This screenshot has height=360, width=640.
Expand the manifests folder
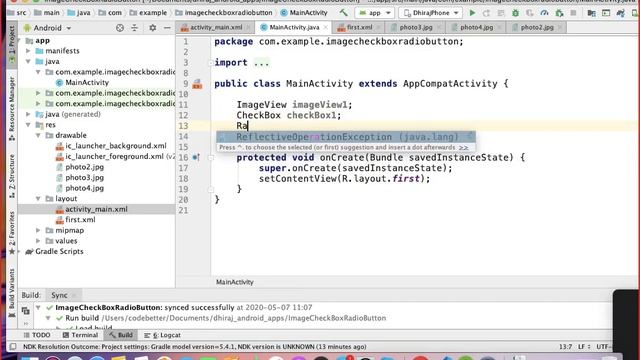point(28,51)
